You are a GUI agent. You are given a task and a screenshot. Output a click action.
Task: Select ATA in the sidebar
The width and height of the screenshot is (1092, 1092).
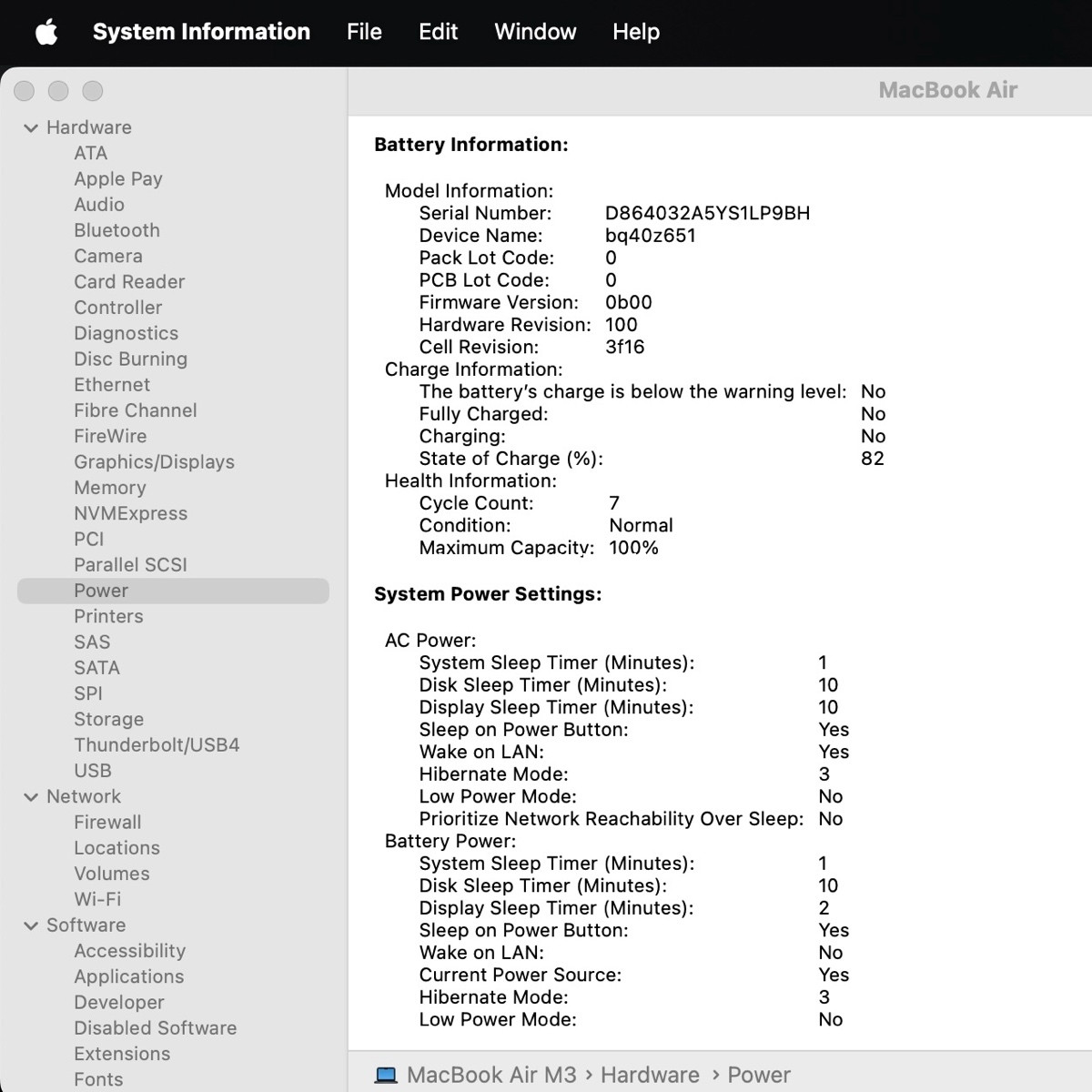pos(91,153)
